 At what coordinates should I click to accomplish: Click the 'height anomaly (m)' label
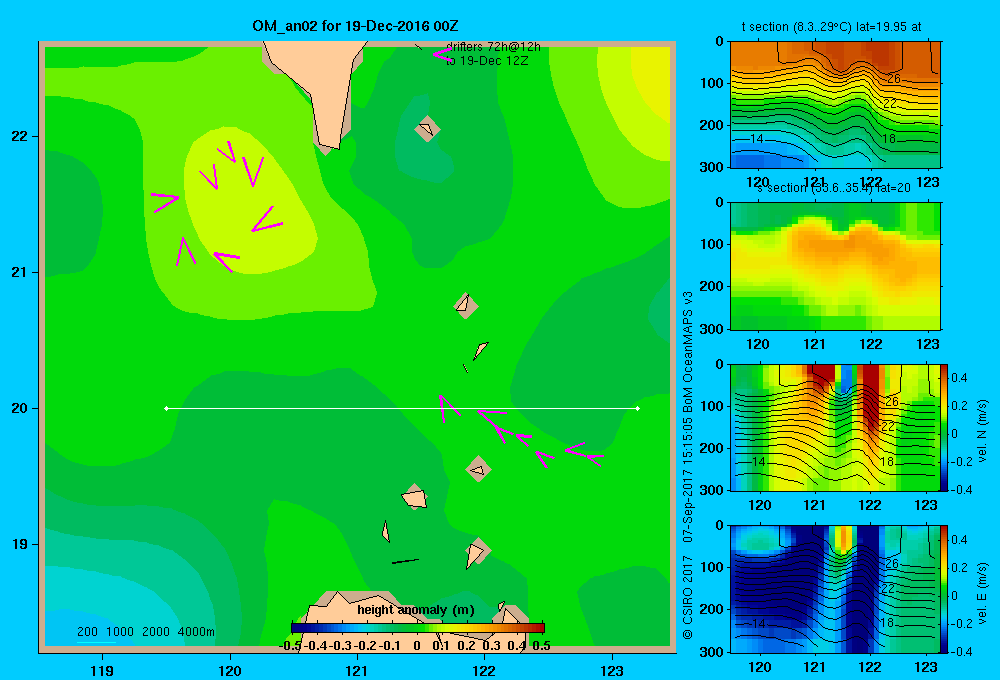[416, 610]
